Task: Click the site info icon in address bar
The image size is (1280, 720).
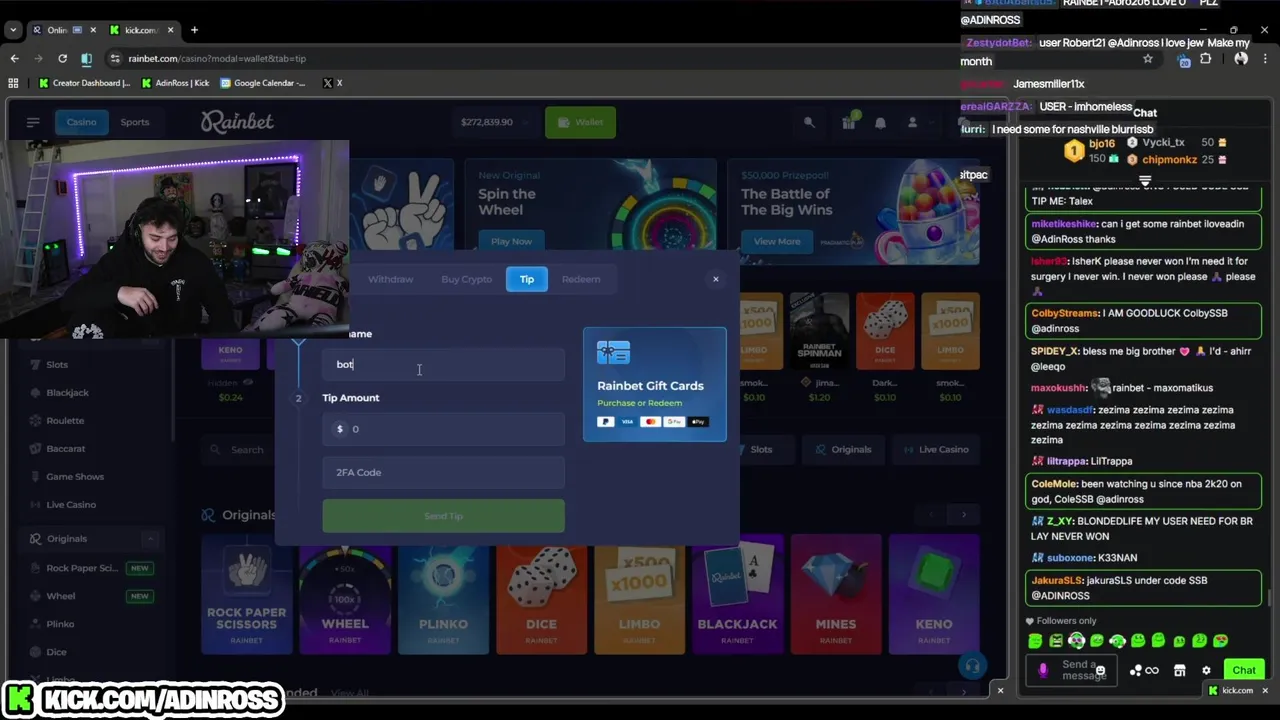Action: point(115,58)
